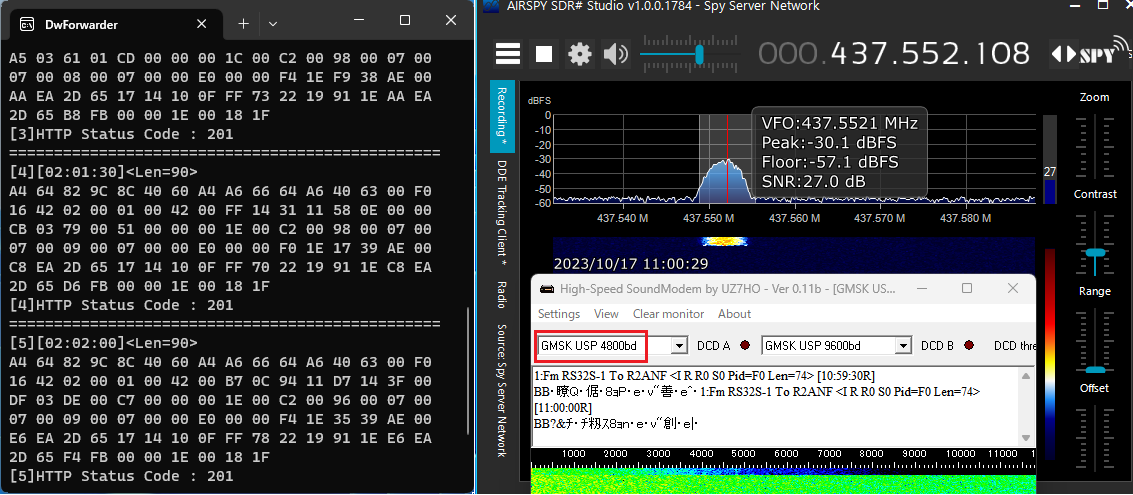Click the red VFO line in spectrum
This screenshot has width=1133, height=495.
(x=727, y=158)
